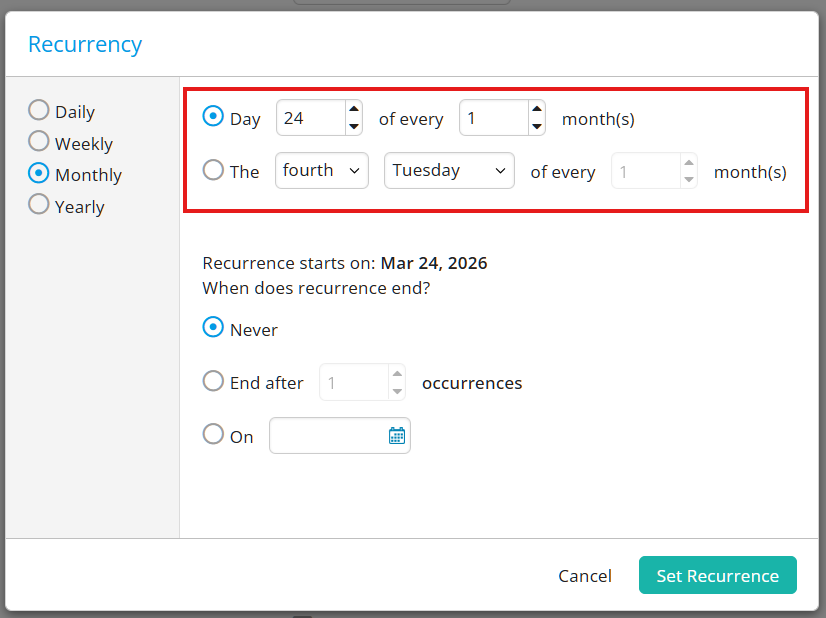Select the On date end option

tap(213, 434)
